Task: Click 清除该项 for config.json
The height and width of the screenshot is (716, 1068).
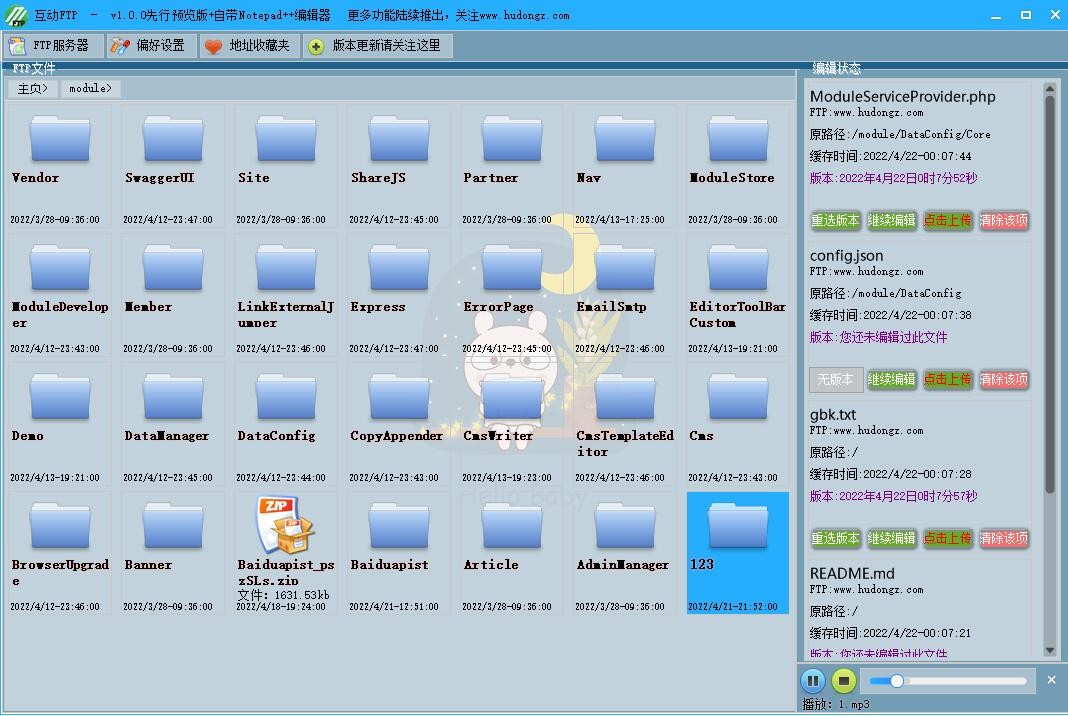Action: pos(1004,379)
